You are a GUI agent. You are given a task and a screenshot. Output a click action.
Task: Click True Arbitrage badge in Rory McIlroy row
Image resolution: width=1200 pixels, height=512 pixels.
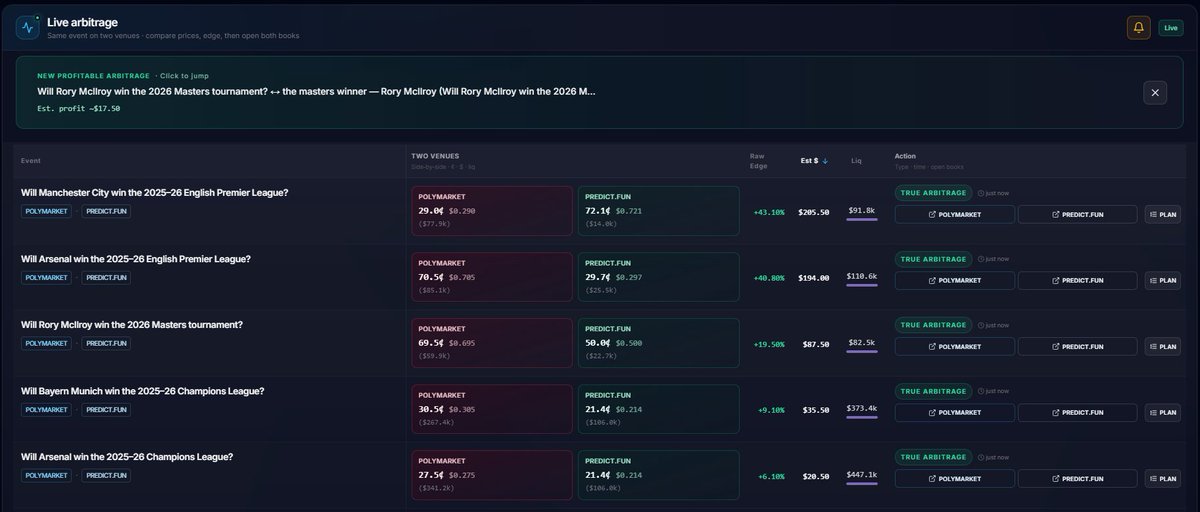(x=934, y=325)
